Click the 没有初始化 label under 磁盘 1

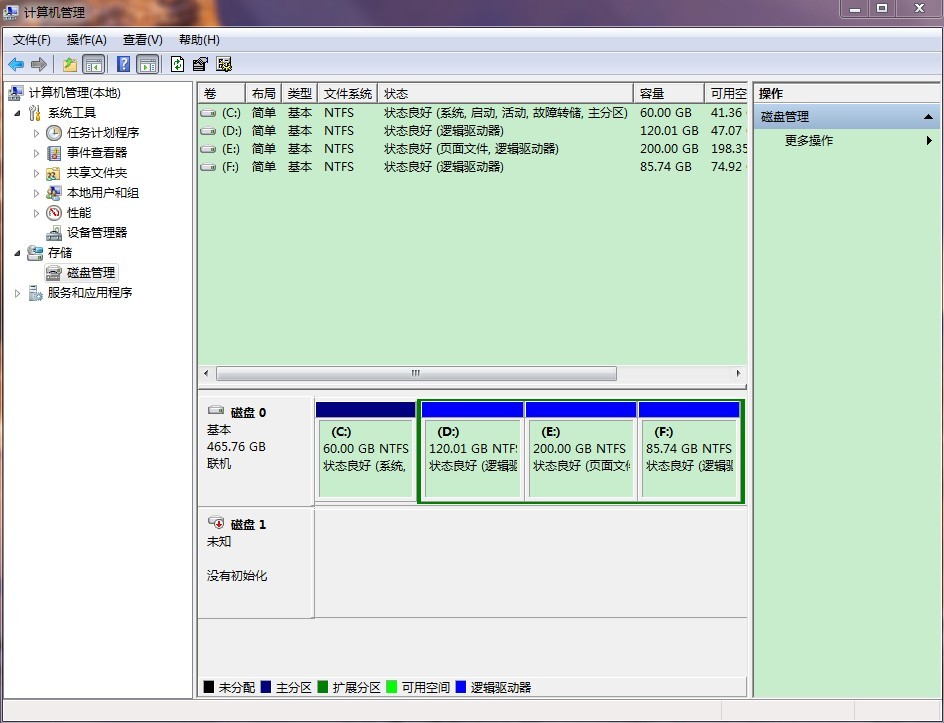coord(237,576)
